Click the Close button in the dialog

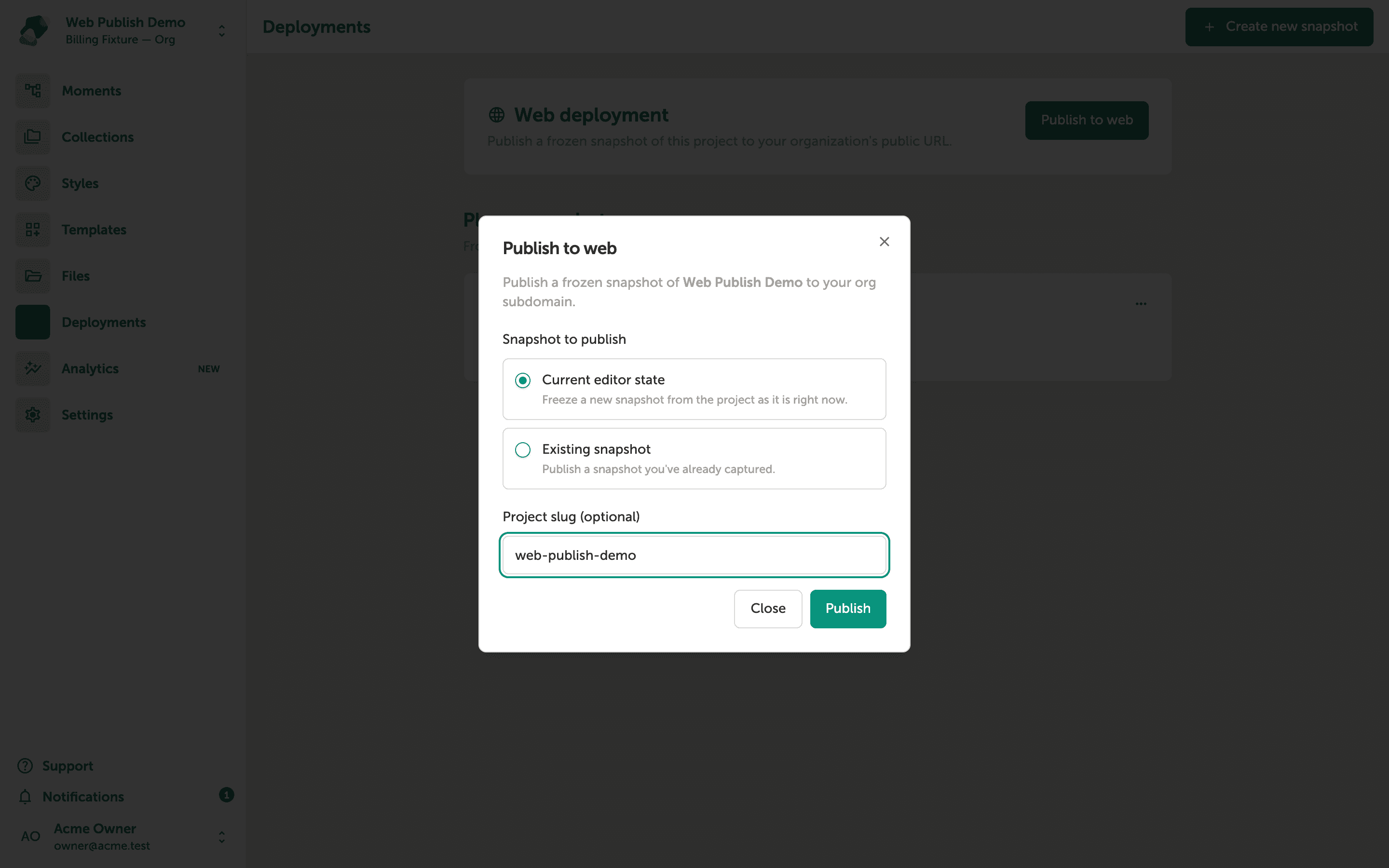pyautogui.click(x=768, y=609)
